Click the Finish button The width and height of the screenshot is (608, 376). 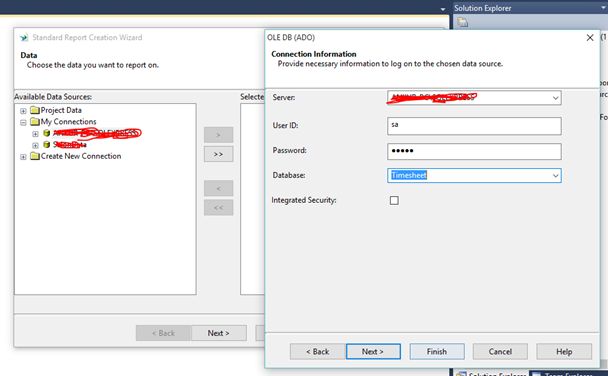point(437,352)
